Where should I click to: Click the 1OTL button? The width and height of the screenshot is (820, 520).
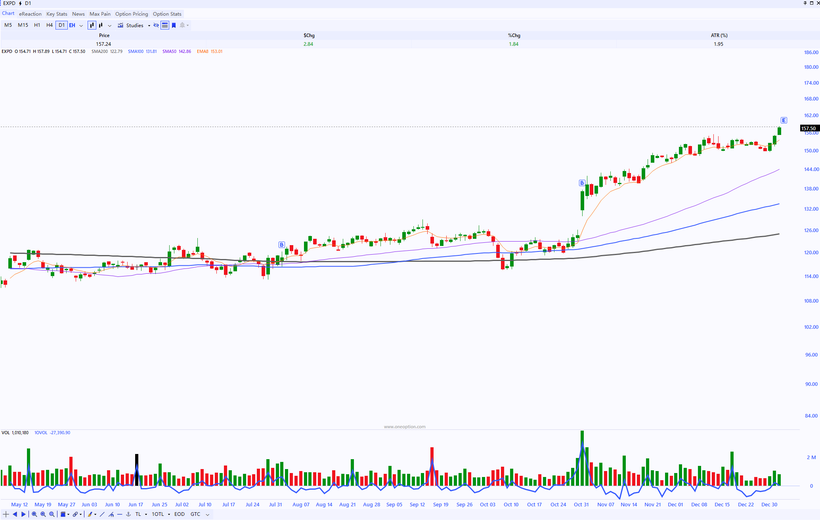pos(157,514)
